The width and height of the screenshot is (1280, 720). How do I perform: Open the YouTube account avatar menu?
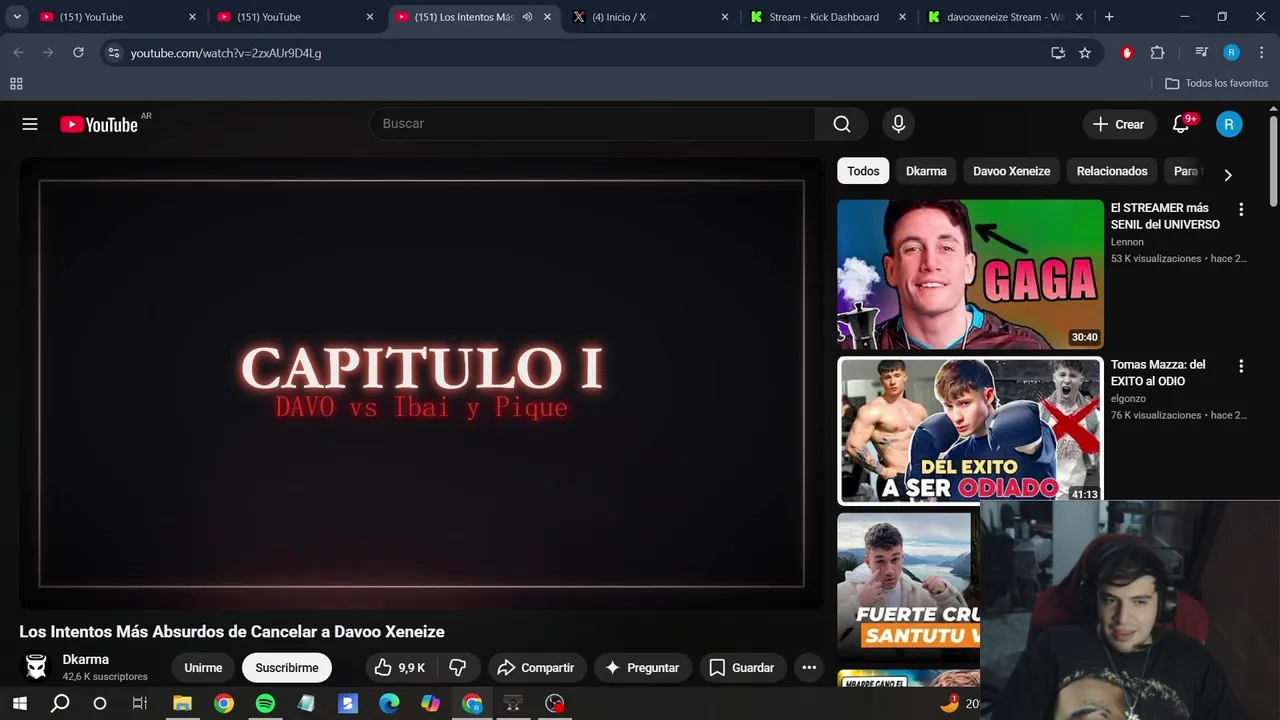pyautogui.click(x=1229, y=124)
